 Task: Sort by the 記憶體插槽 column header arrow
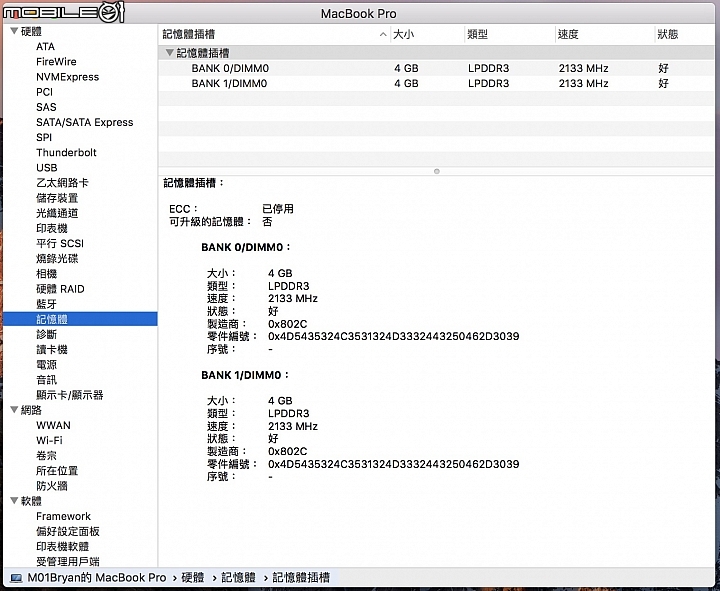point(383,34)
